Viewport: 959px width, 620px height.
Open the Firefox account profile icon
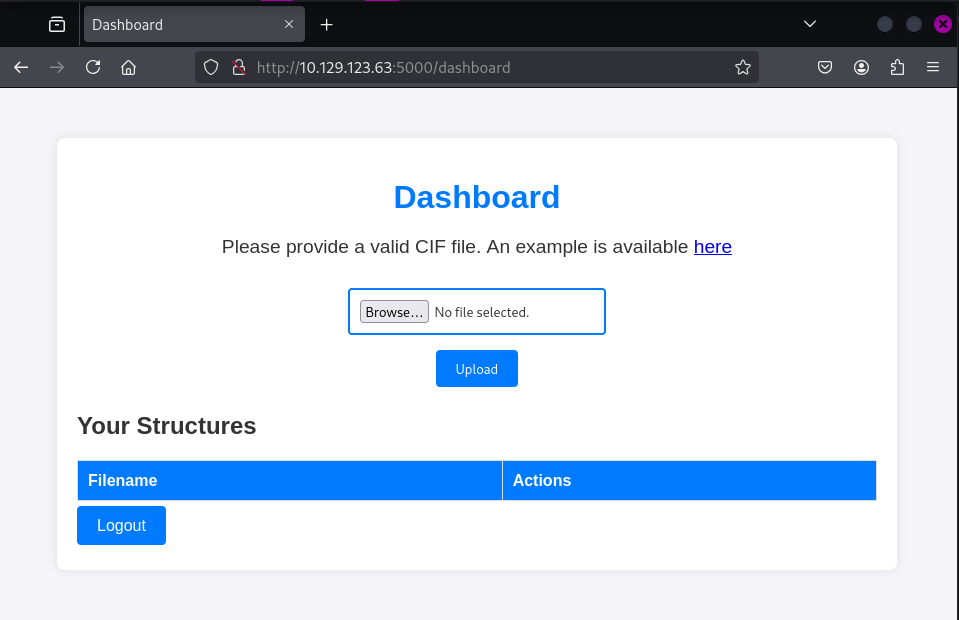point(861,68)
